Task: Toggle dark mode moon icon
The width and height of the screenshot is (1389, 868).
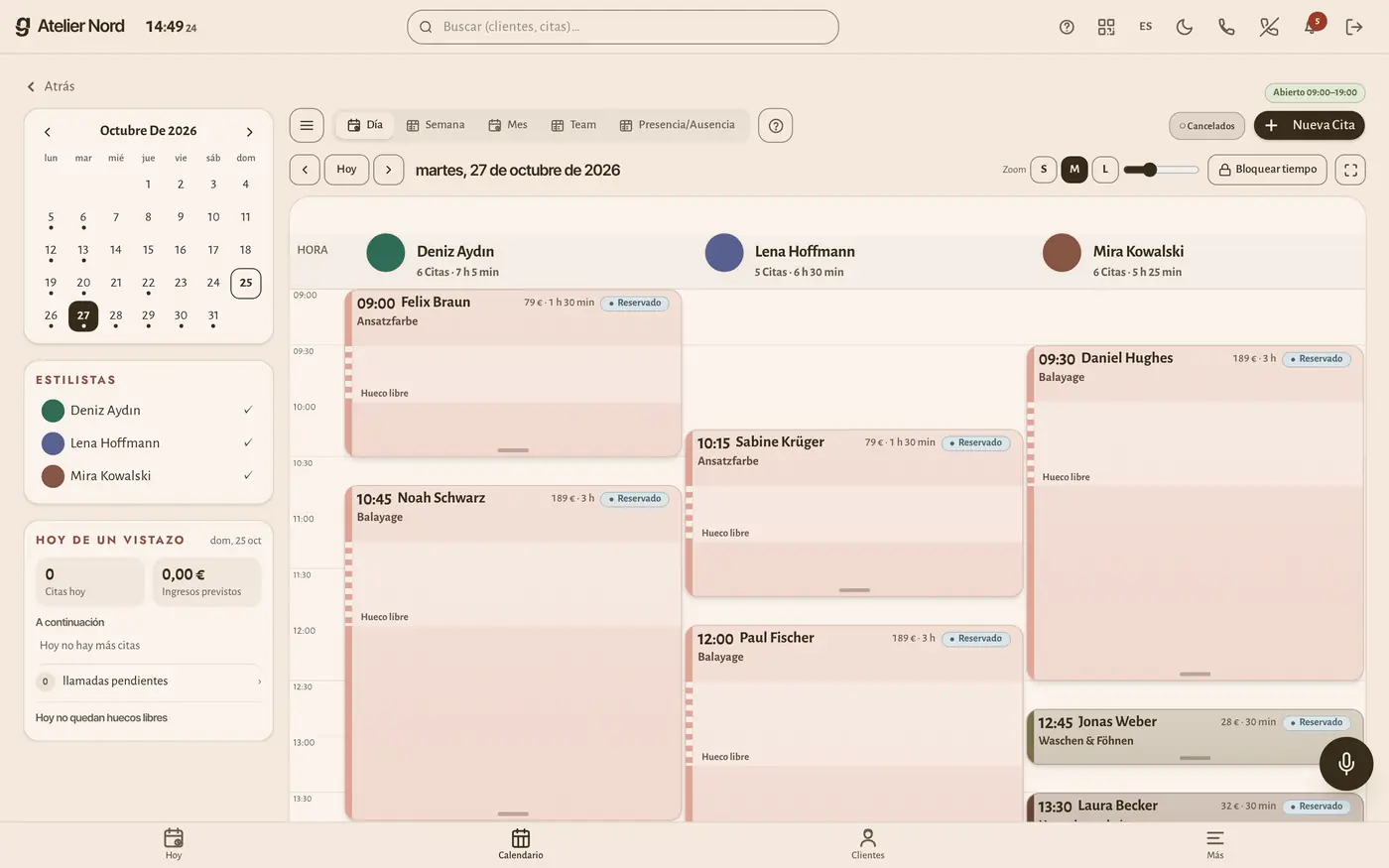Action: [1185, 27]
